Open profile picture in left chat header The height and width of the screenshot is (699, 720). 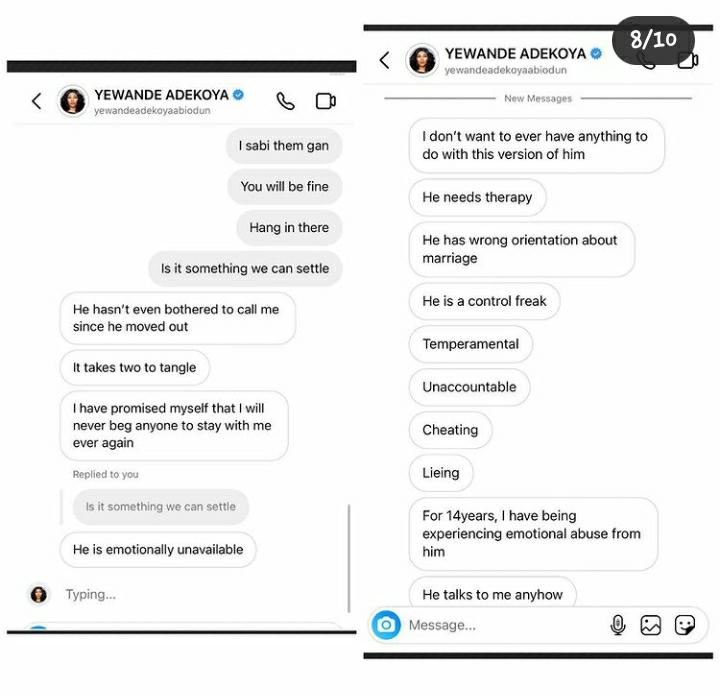point(73,101)
